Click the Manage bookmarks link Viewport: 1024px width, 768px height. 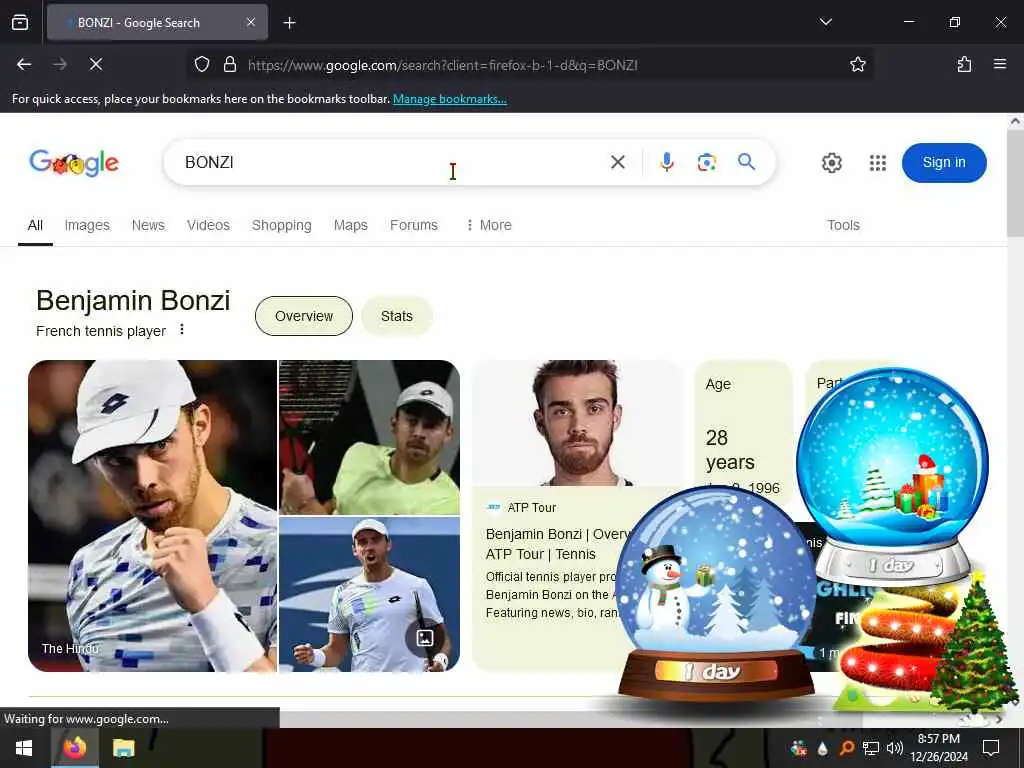click(x=449, y=99)
